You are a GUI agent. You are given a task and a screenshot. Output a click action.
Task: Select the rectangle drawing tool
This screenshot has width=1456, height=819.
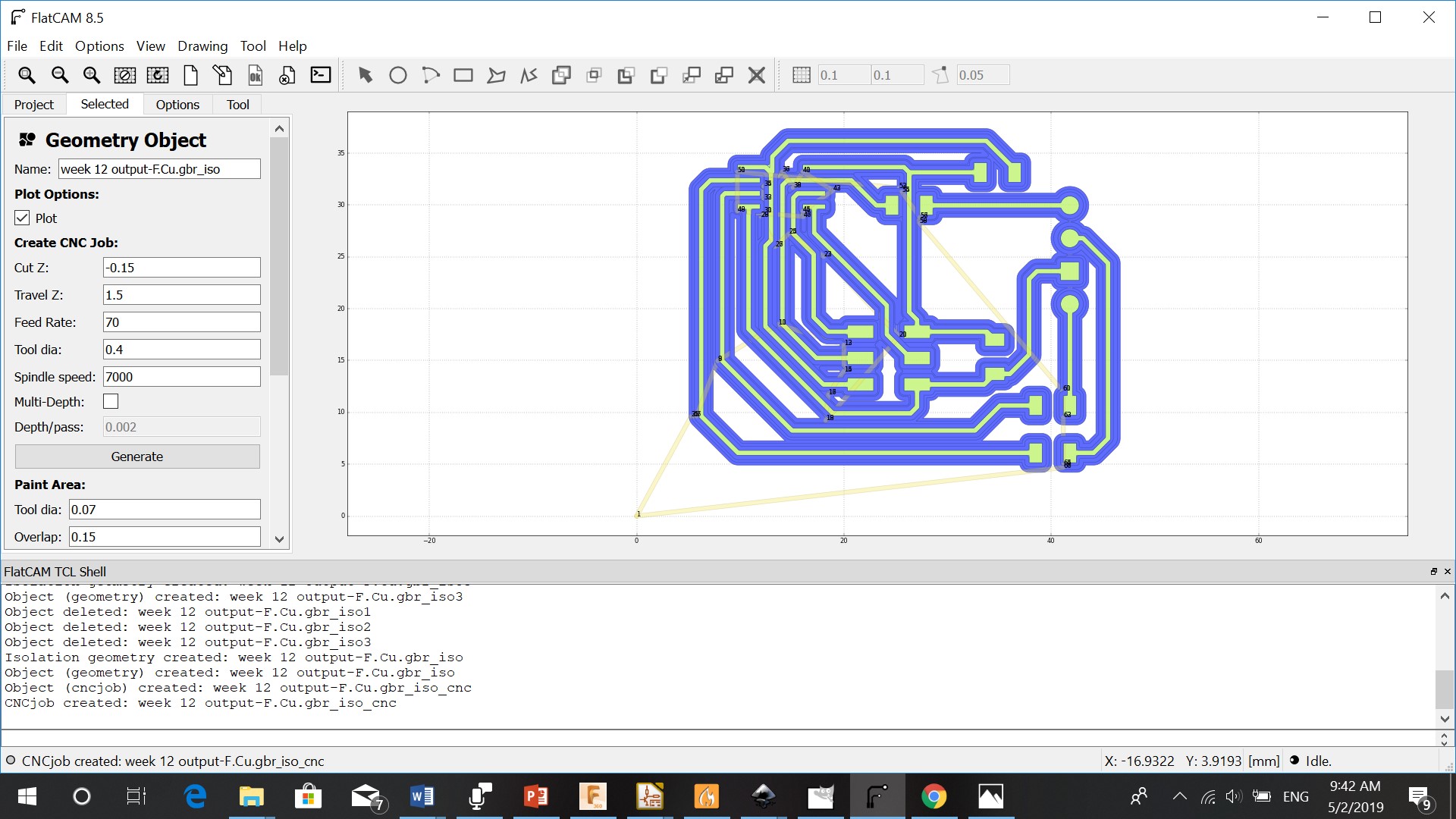pyautogui.click(x=463, y=75)
